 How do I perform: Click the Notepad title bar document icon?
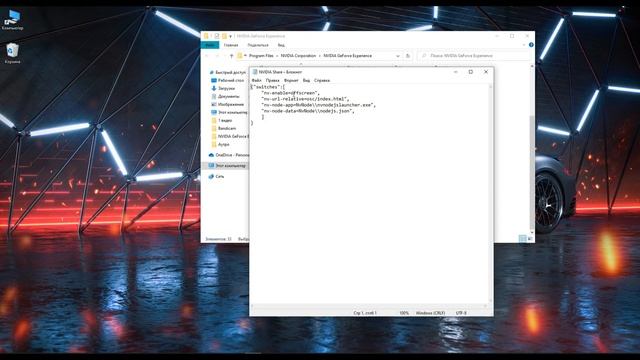(x=255, y=72)
